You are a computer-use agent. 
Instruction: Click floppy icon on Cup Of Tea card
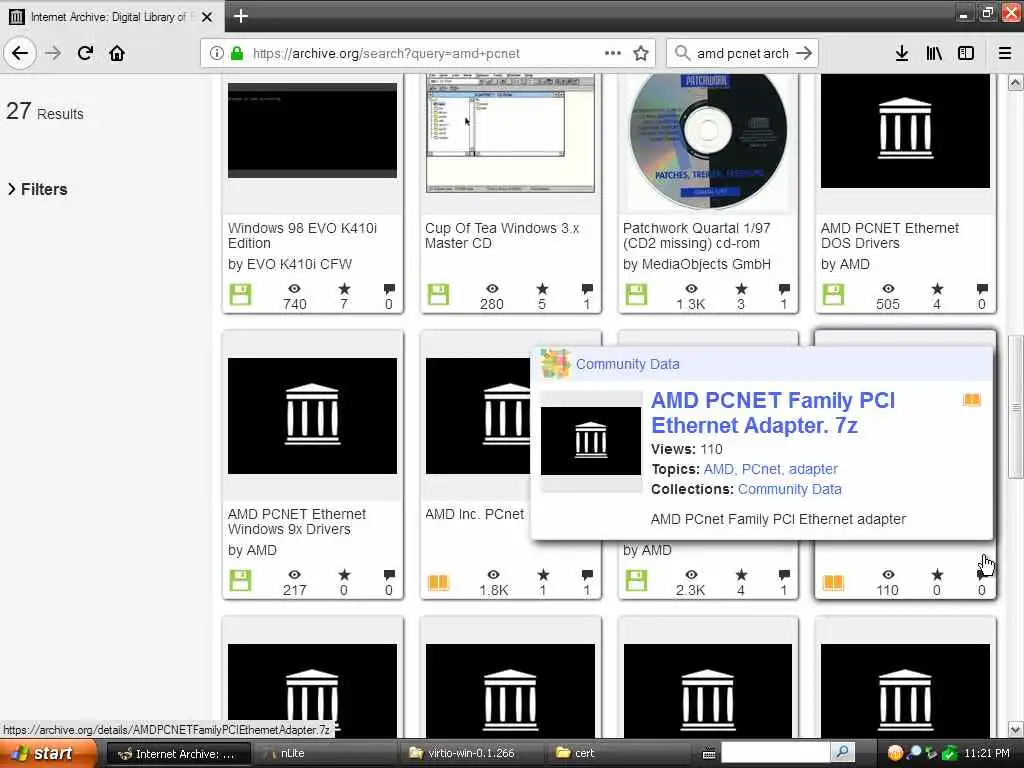click(438, 295)
